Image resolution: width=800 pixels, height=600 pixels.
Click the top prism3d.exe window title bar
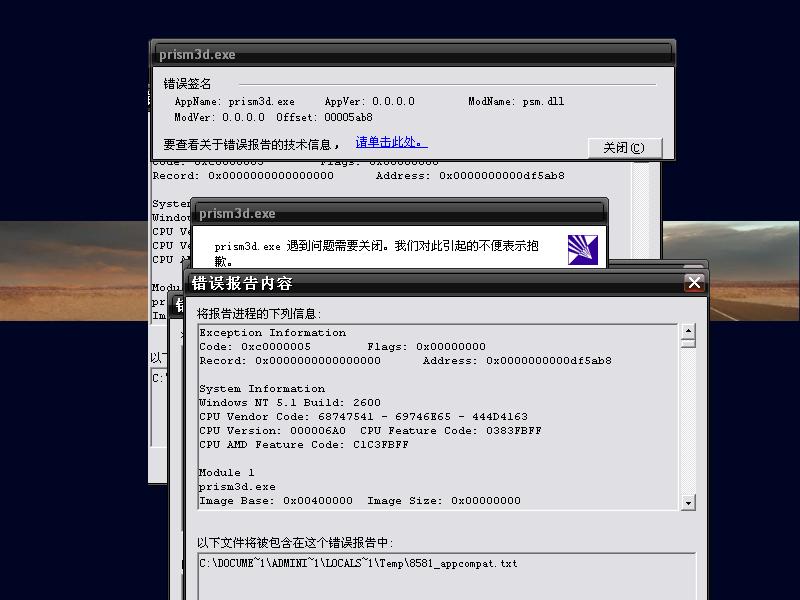click(413, 54)
